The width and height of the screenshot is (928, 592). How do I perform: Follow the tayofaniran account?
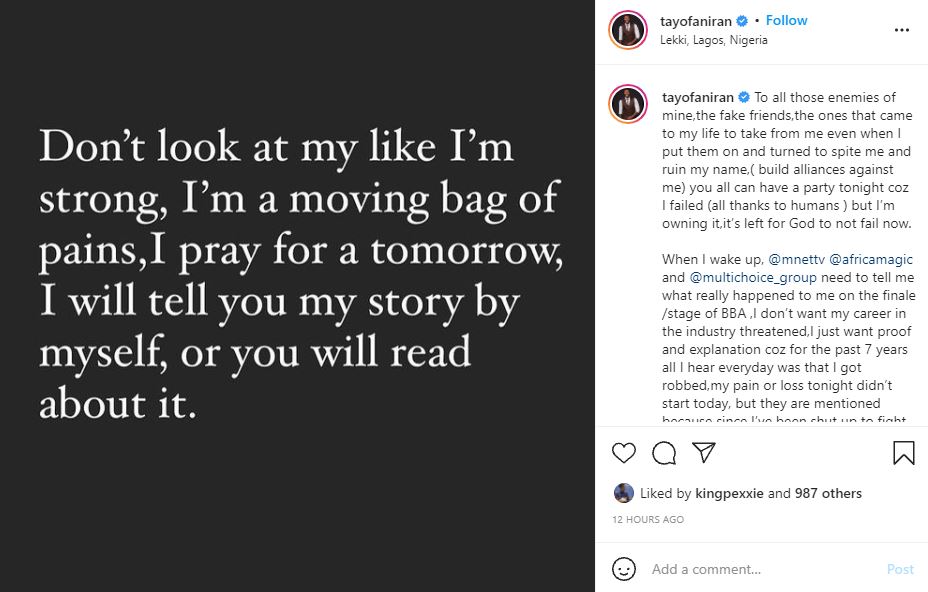pyautogui.click(x=787, y=20)
